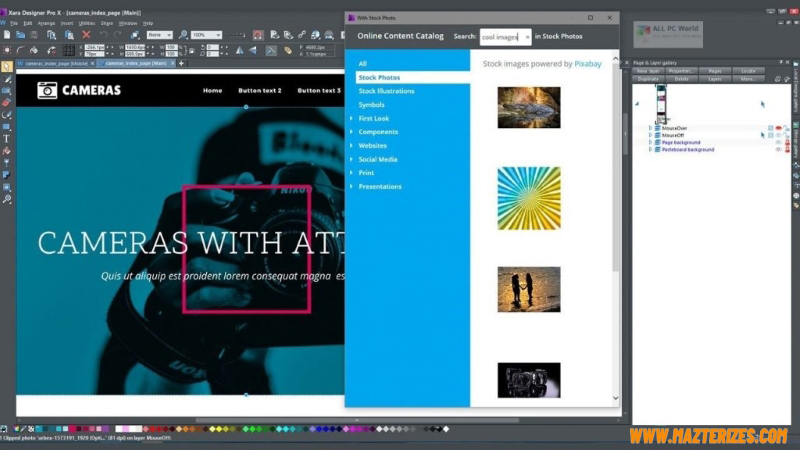Select the Shadow tool
The width and height of the screenshot is (800, 450).
point(7,175)
